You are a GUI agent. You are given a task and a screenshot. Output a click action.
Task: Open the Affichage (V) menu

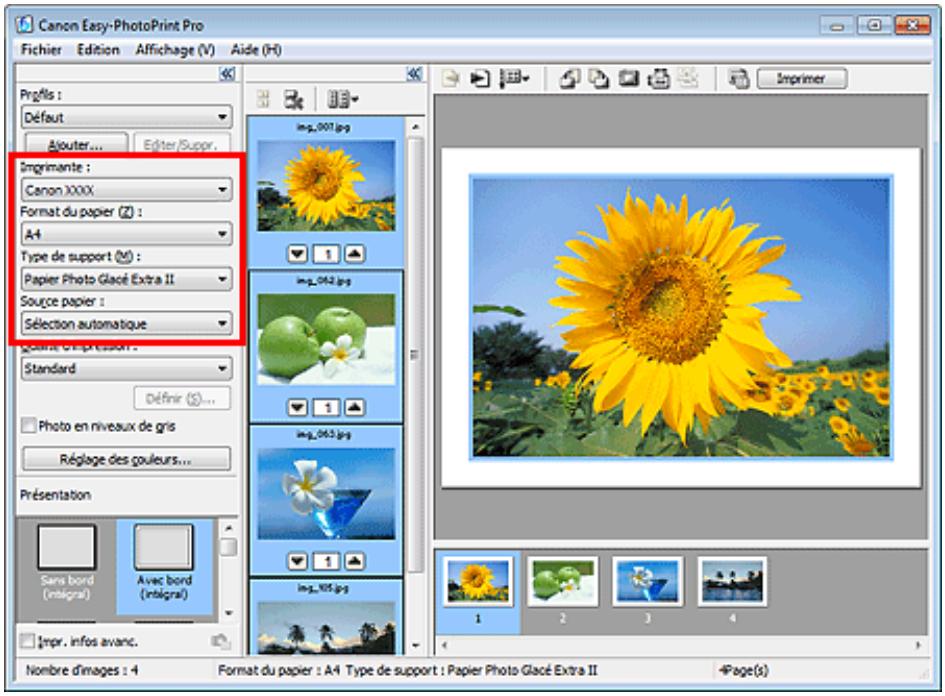tap(175, 49)
